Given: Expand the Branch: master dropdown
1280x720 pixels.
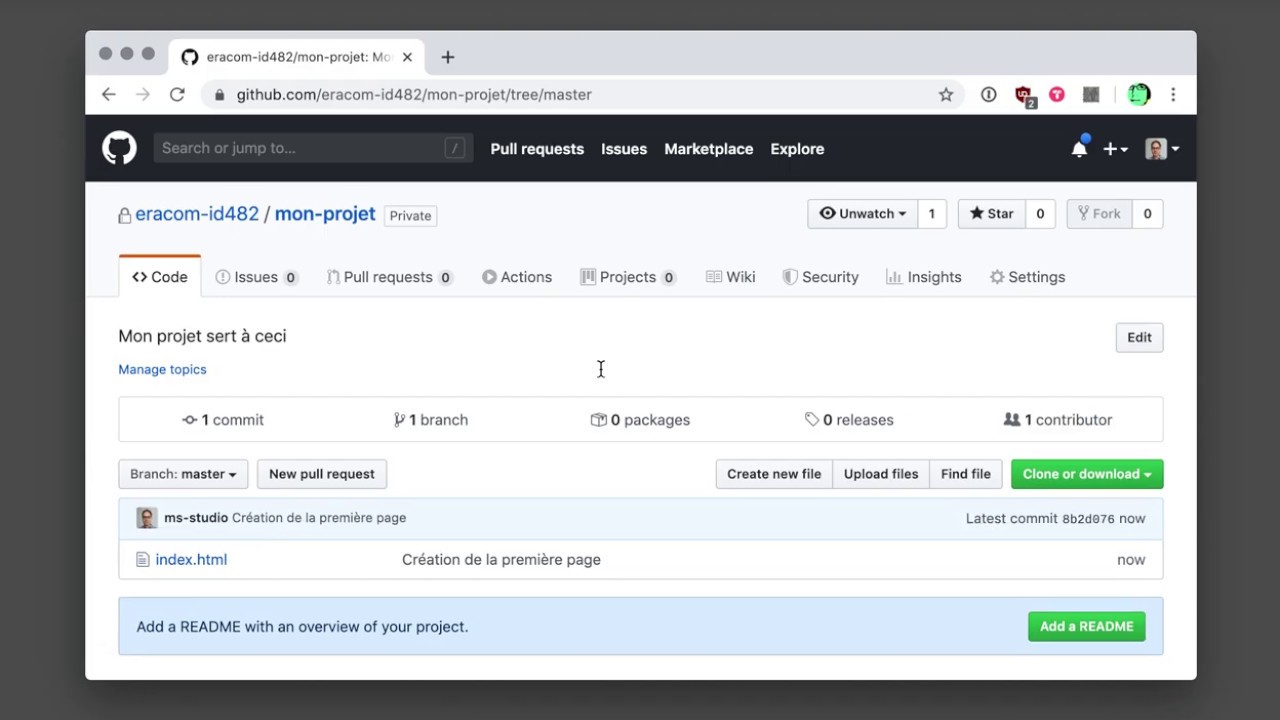Looking at the screenshot, I should [183, 474].
